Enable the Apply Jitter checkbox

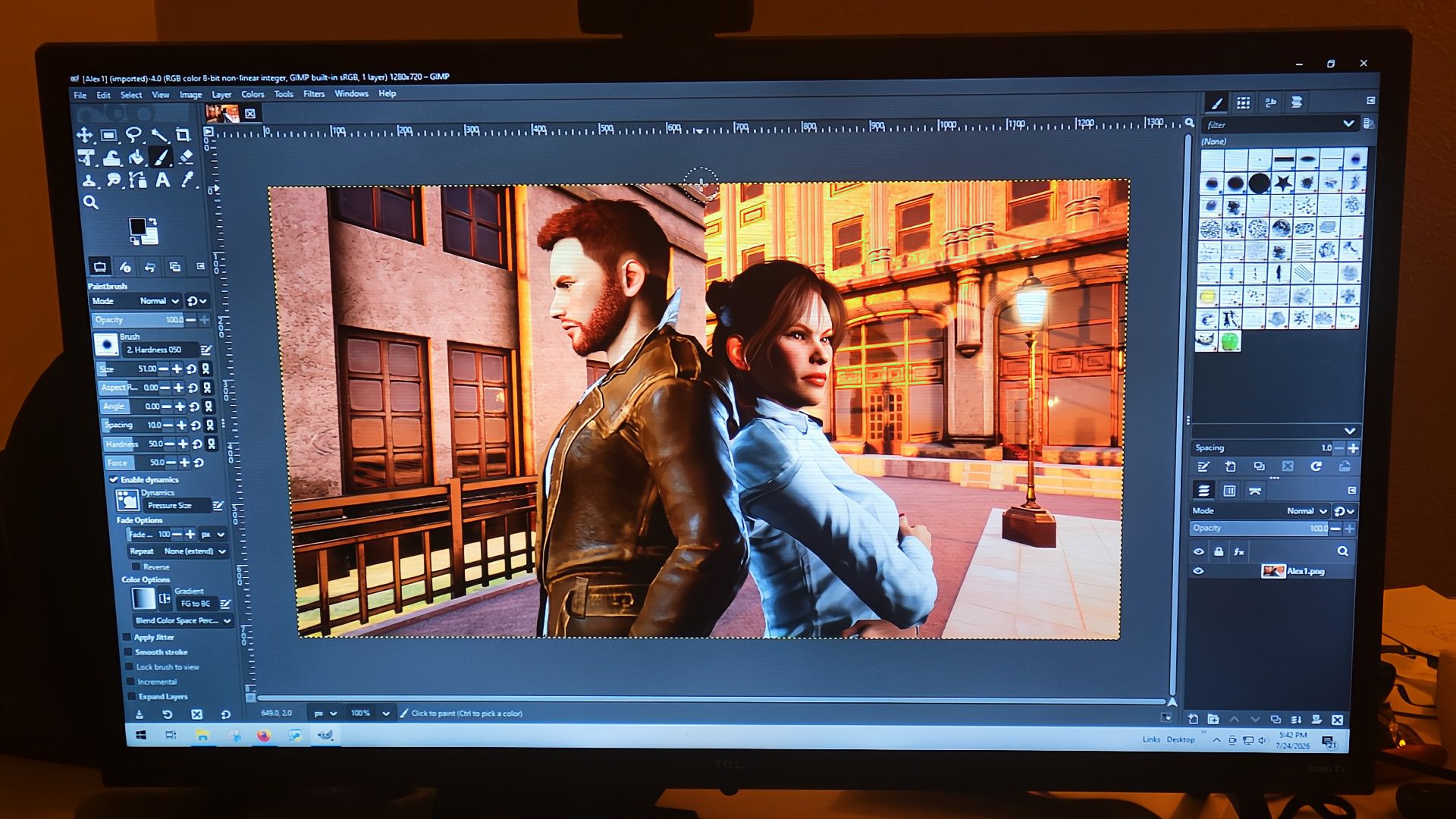coord(127,638)
